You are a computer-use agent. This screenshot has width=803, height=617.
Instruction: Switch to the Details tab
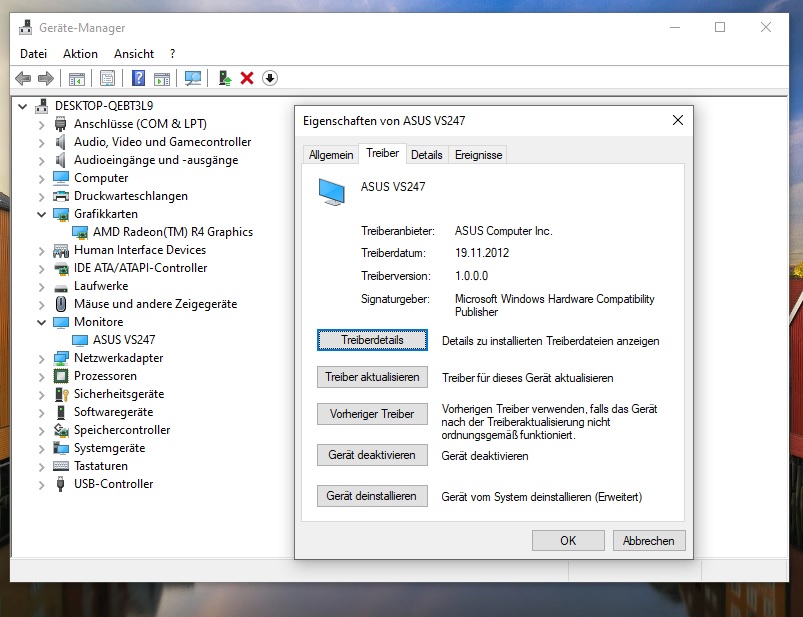click(x=427, y=155)
